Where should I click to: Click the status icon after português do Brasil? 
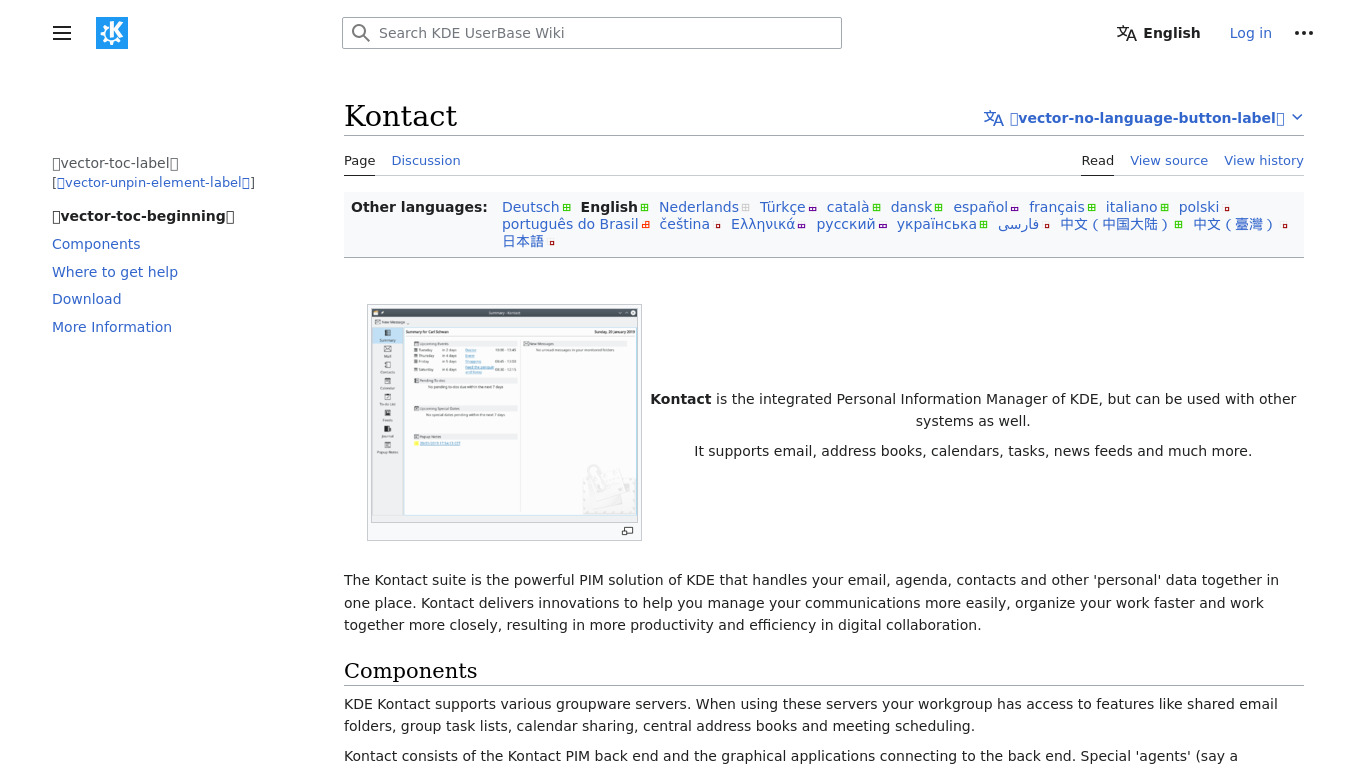[x=646, y=225]
